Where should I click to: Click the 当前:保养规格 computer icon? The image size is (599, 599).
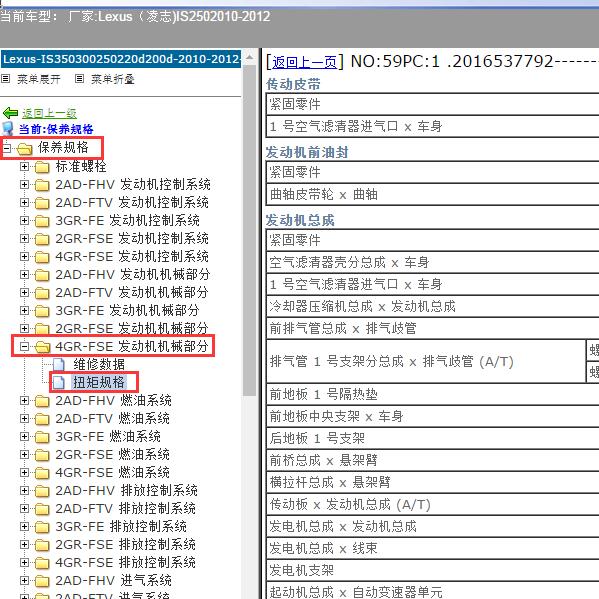pos(8,129)
